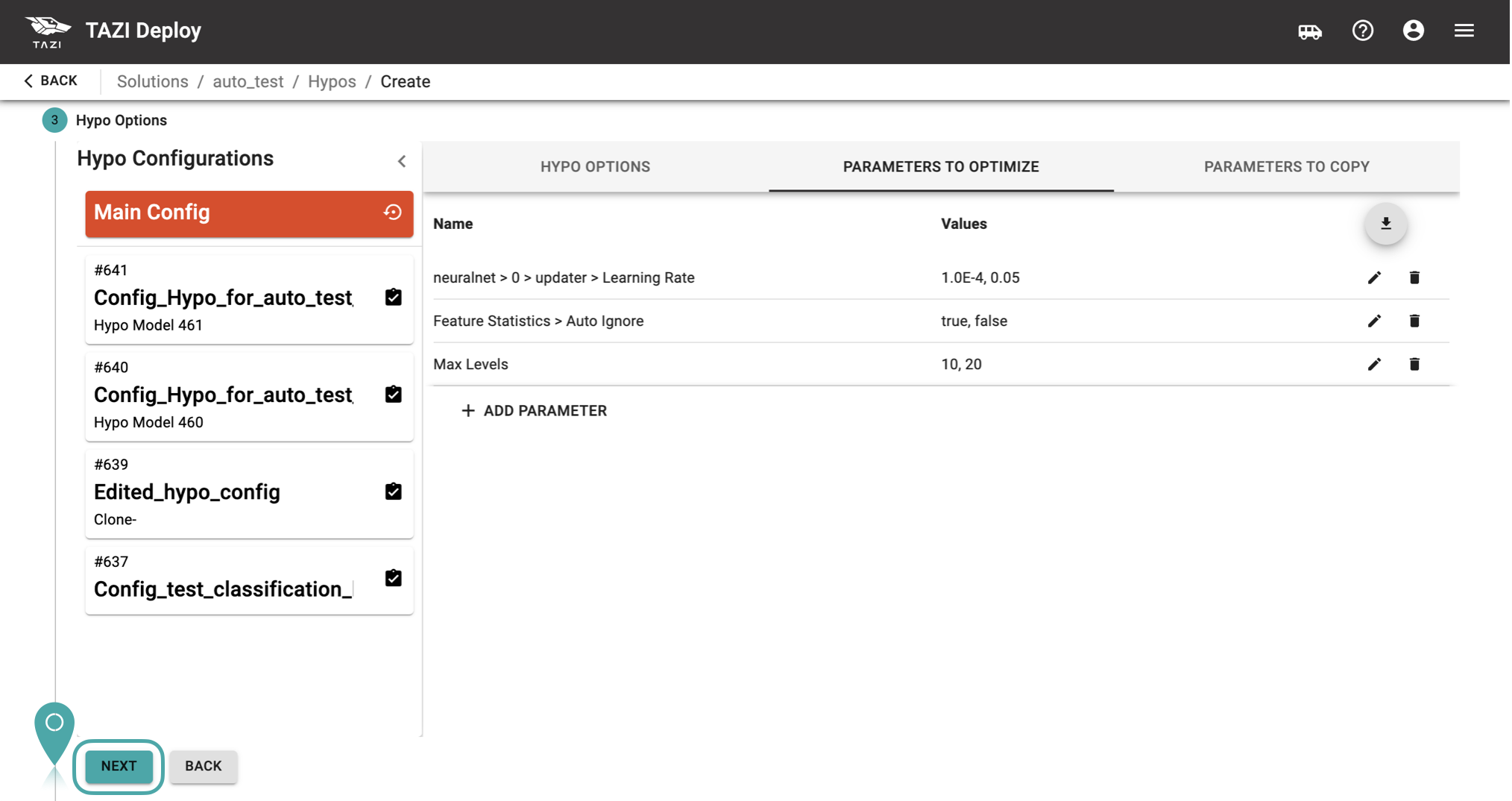The image size is (1512, 801).
Task: Delete the Max Levels parameter
Action: point(1414,364)
